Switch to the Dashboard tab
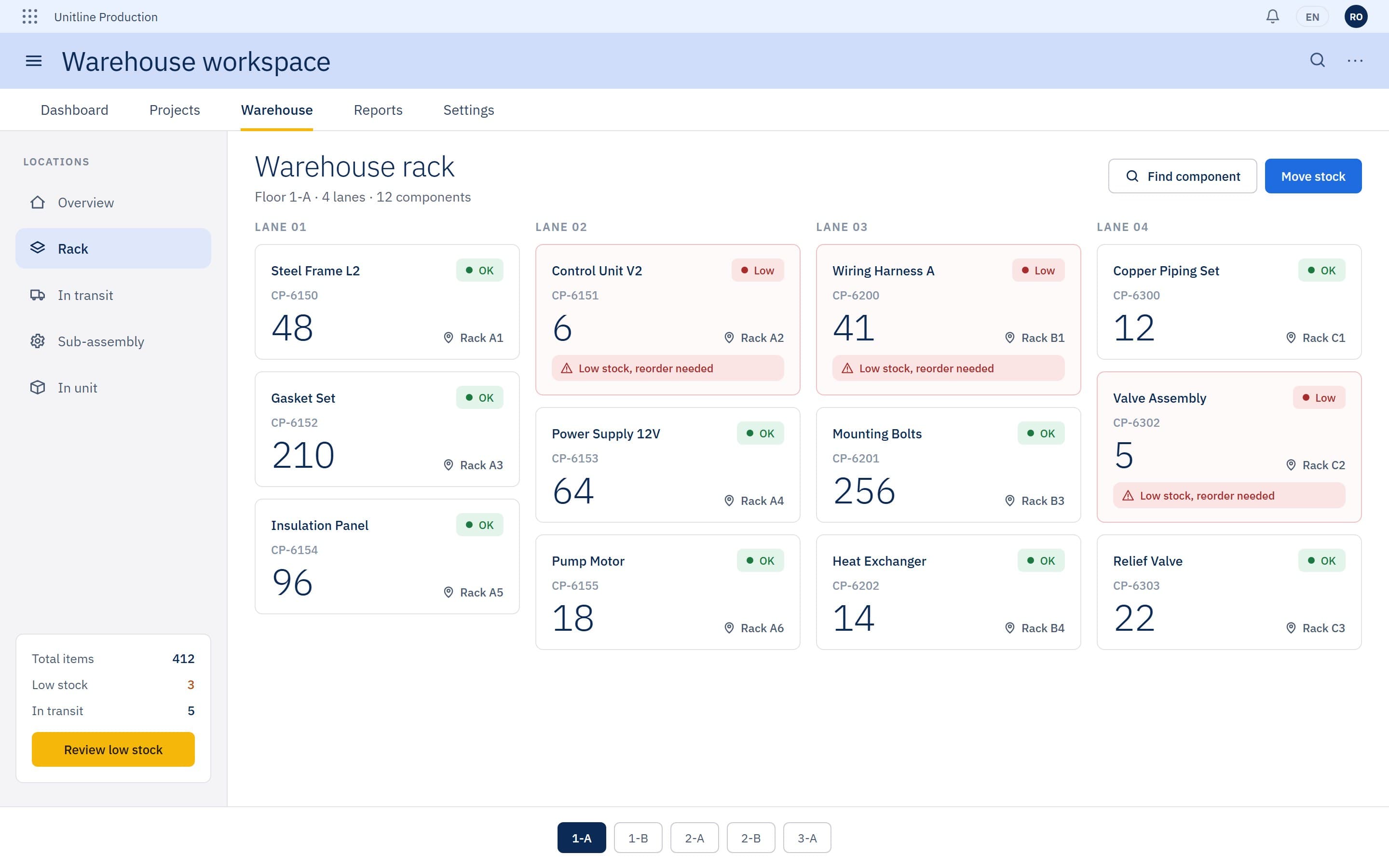The image size is (1389, 868). coord(75,109)
